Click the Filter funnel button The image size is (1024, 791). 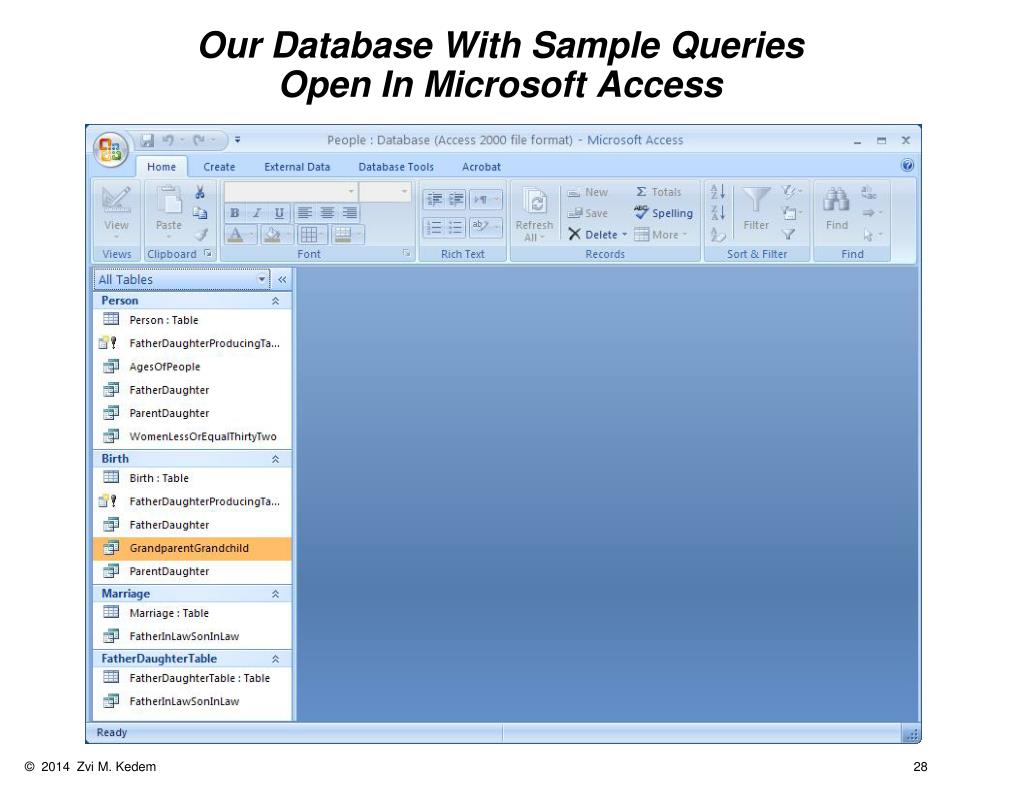click(756, 209)
